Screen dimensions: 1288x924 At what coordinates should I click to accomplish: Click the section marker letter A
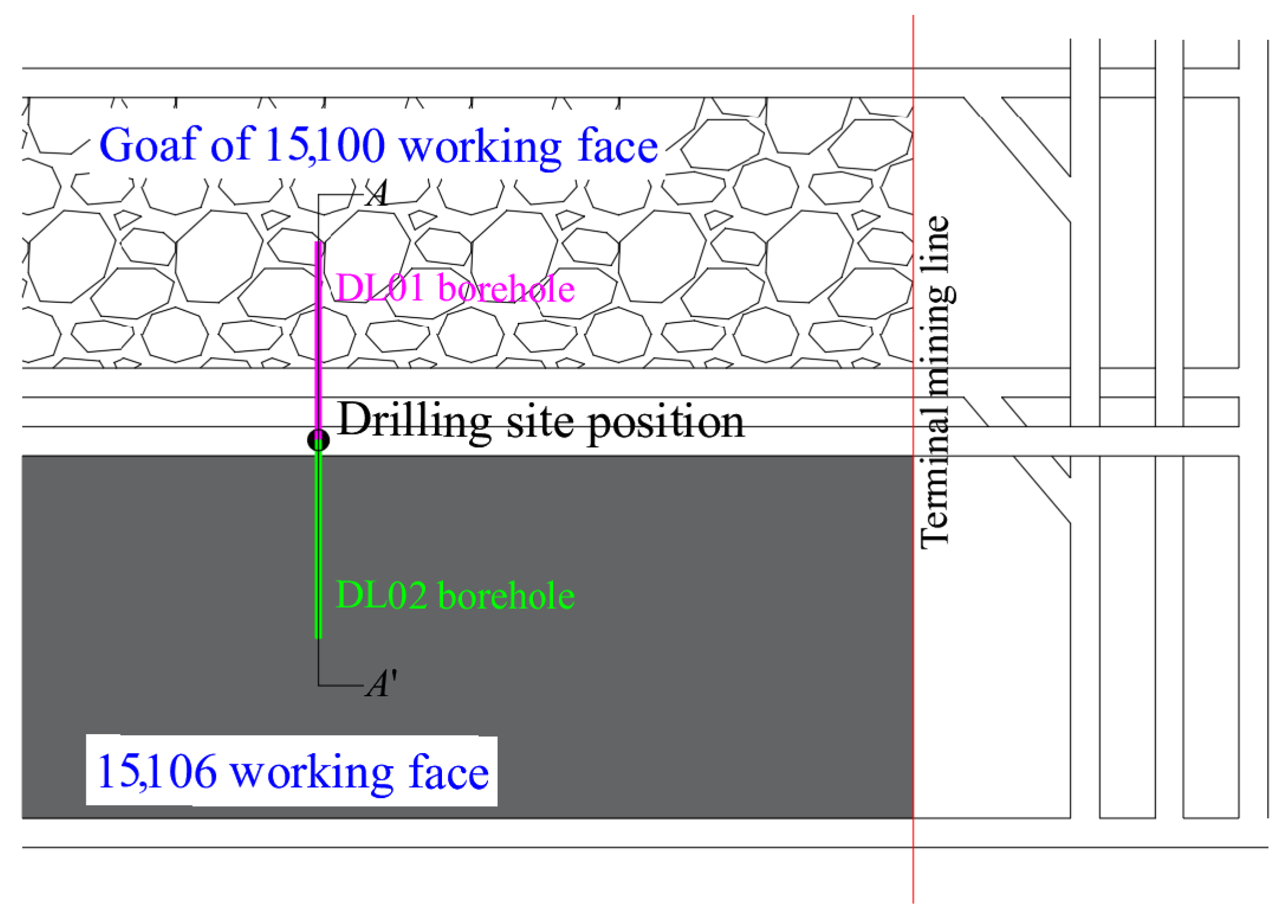point(377,193)
